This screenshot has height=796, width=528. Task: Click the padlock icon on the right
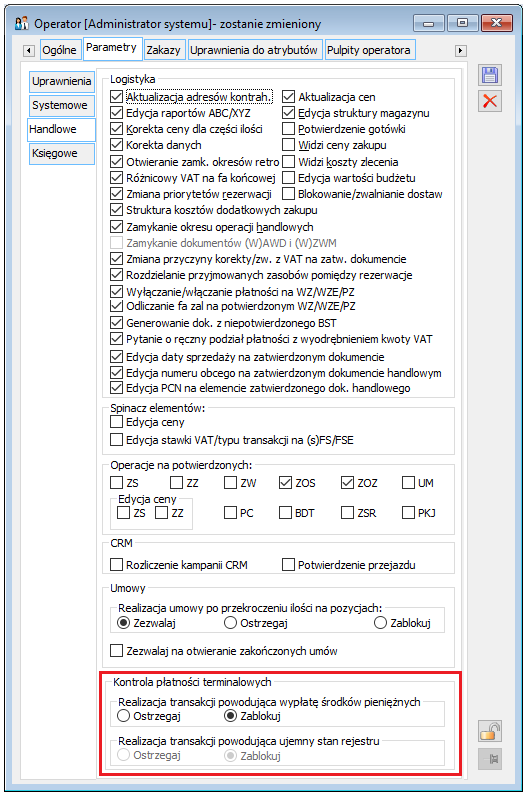[490, 732]
